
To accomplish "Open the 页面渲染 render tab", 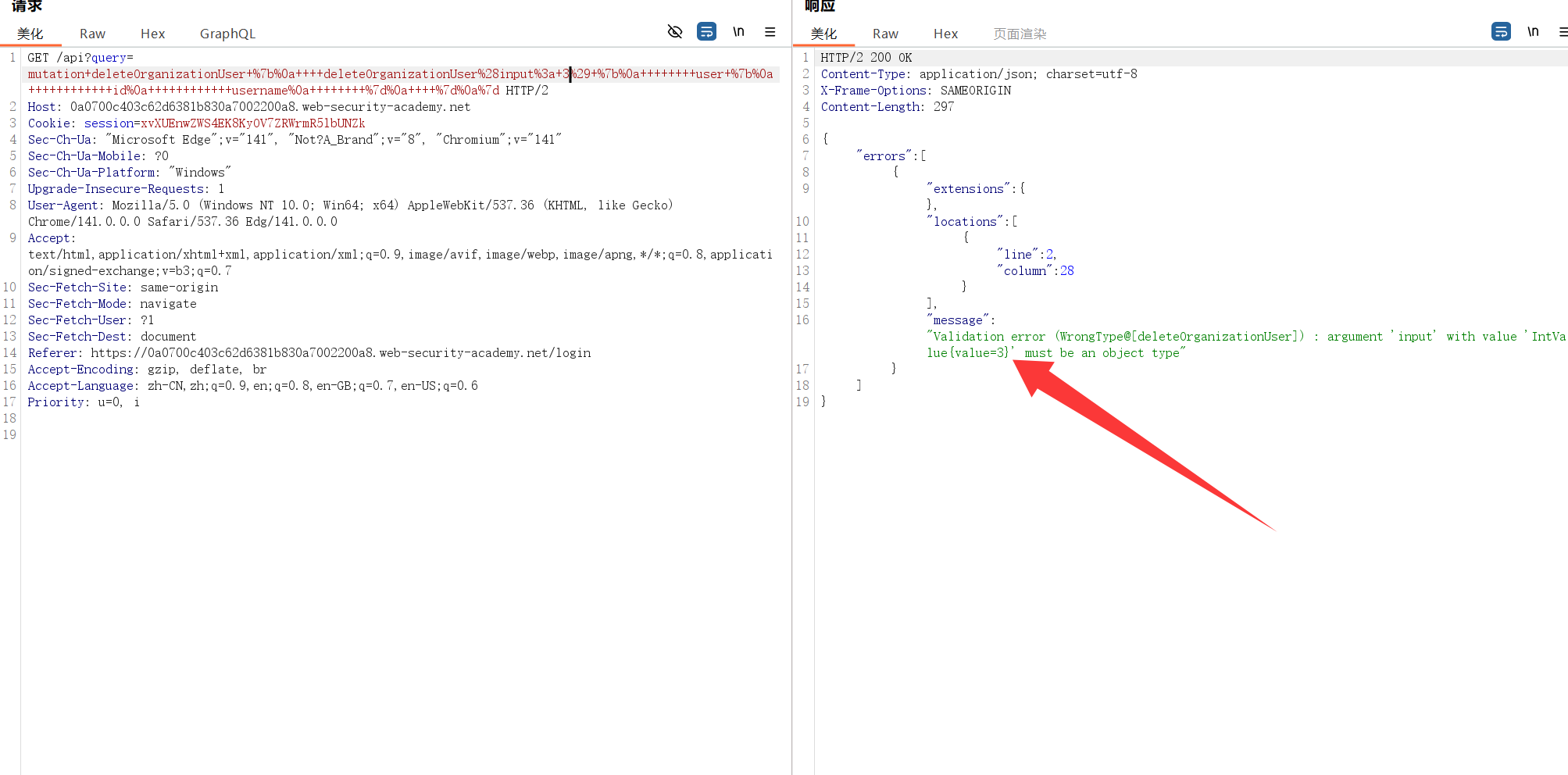I will point(1020,34).
